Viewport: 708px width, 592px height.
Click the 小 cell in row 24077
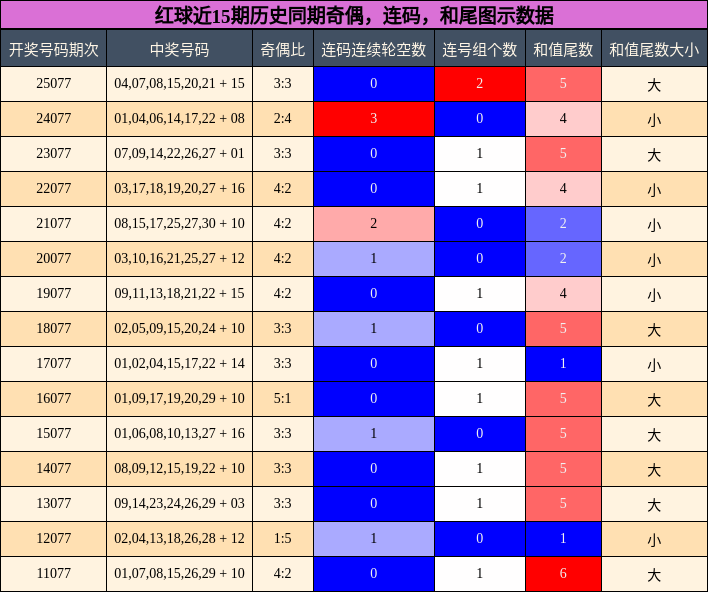coord(654,119)
